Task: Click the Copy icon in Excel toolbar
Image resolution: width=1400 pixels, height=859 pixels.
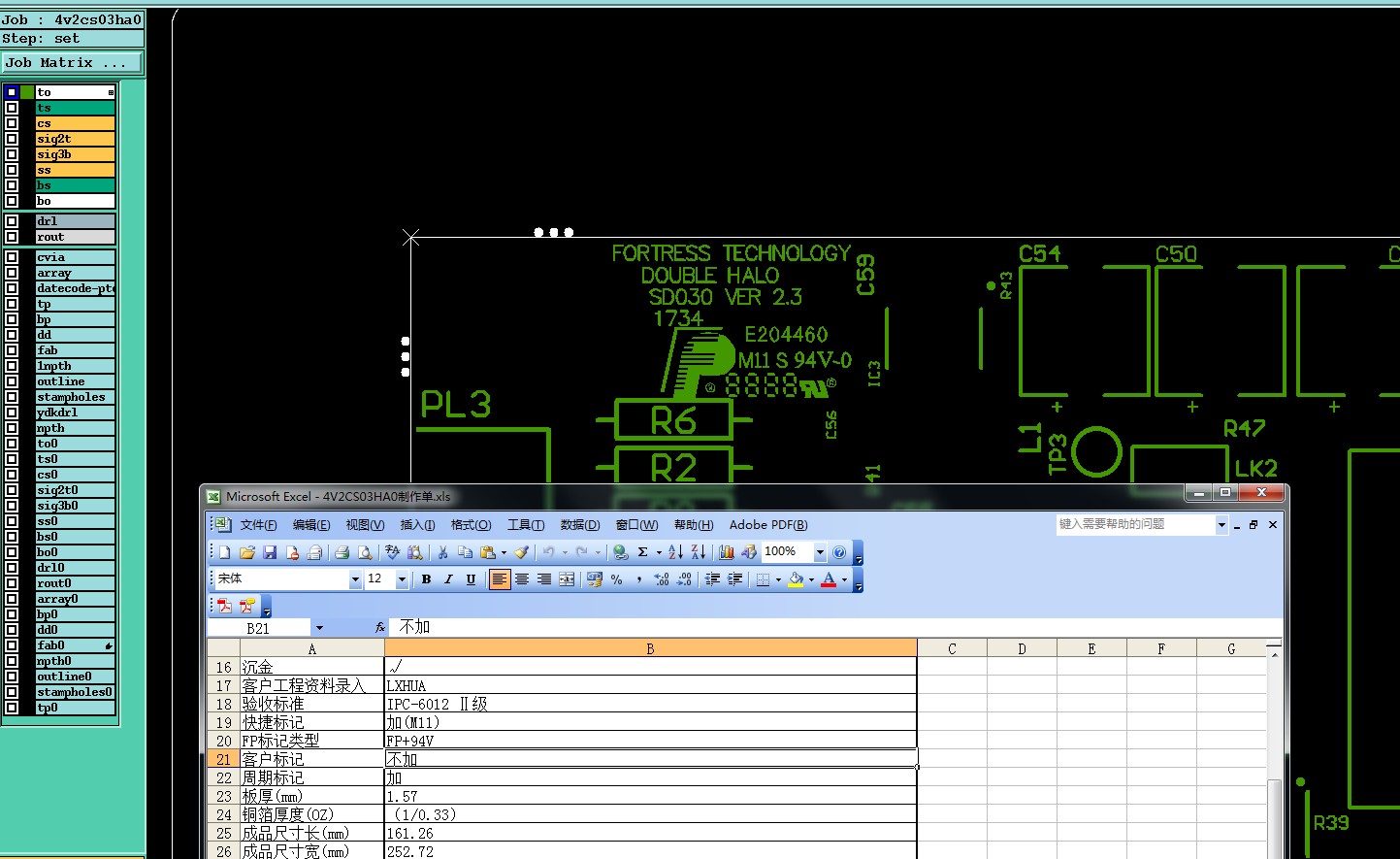Action: click(465, 552)
